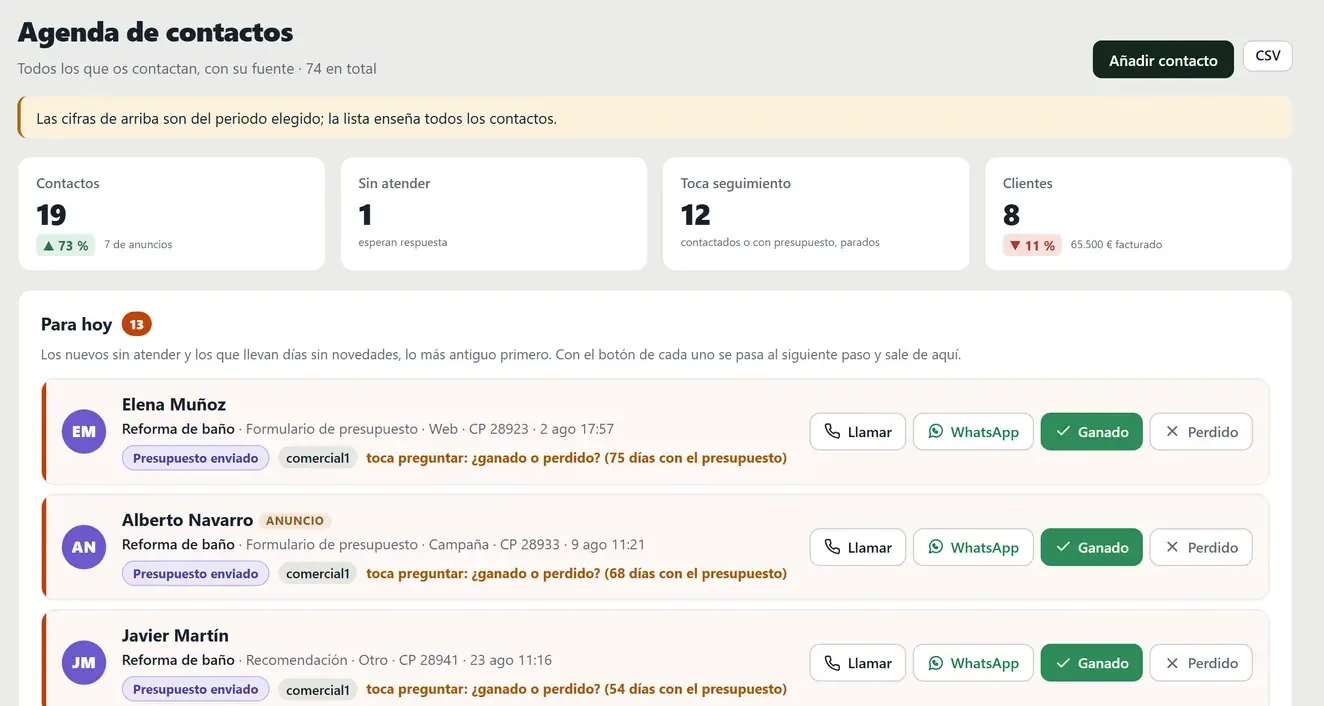Mark Alberto Navarro as Perdido

[1201, 547]
